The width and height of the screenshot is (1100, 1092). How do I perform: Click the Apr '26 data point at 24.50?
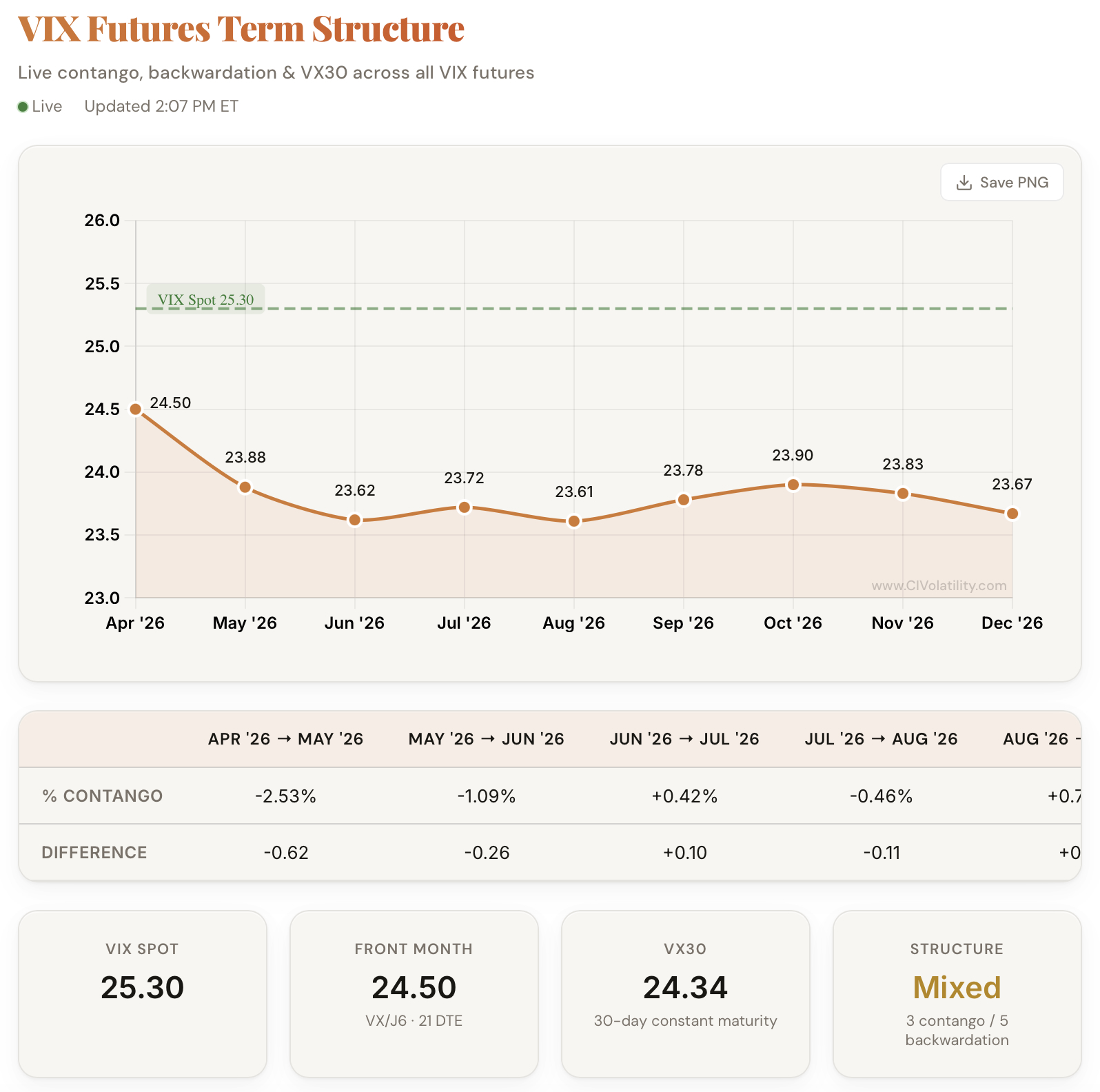(x=136, y=410)
